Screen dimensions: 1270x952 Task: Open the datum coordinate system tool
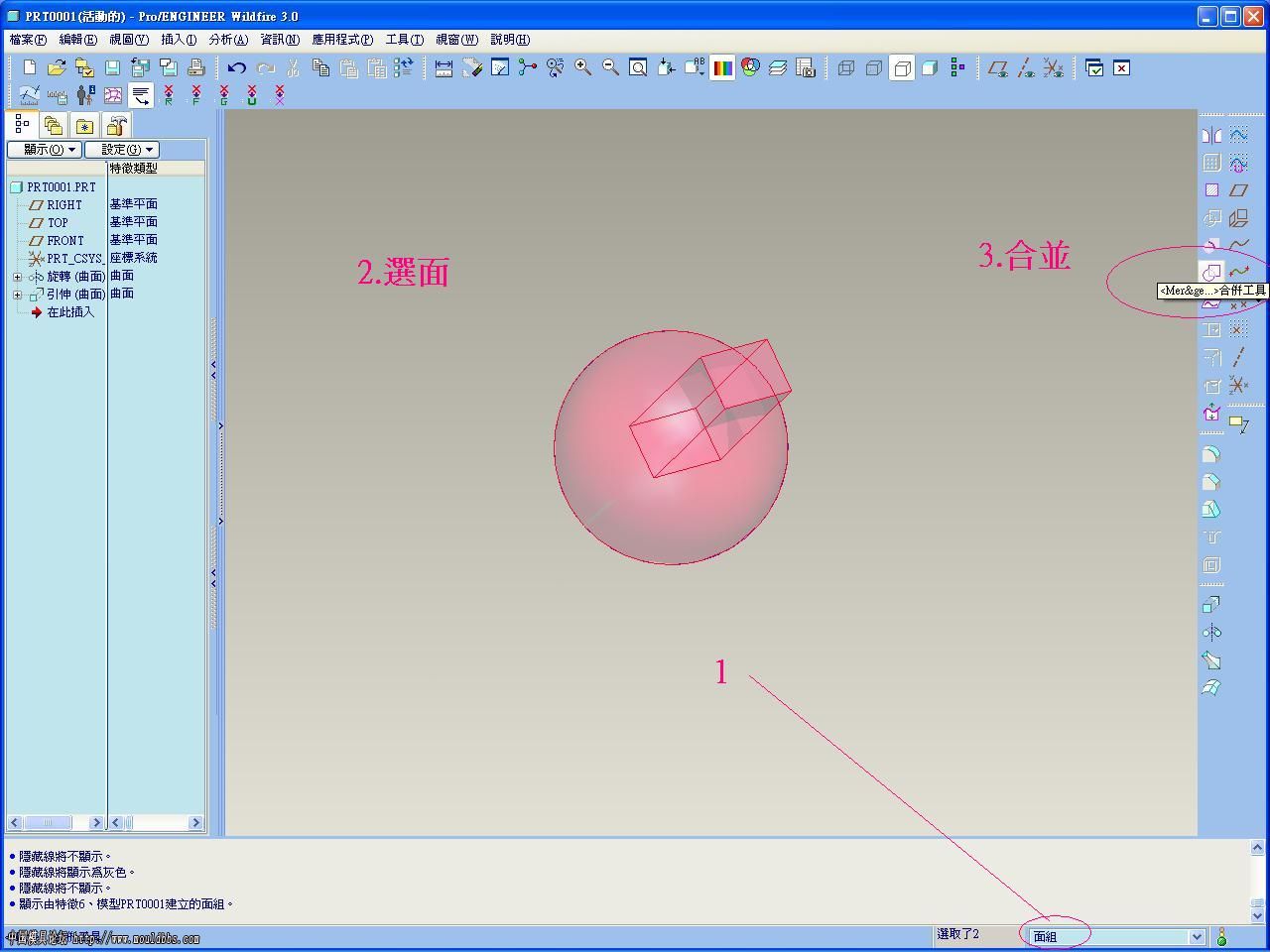tap(1239, 385)
